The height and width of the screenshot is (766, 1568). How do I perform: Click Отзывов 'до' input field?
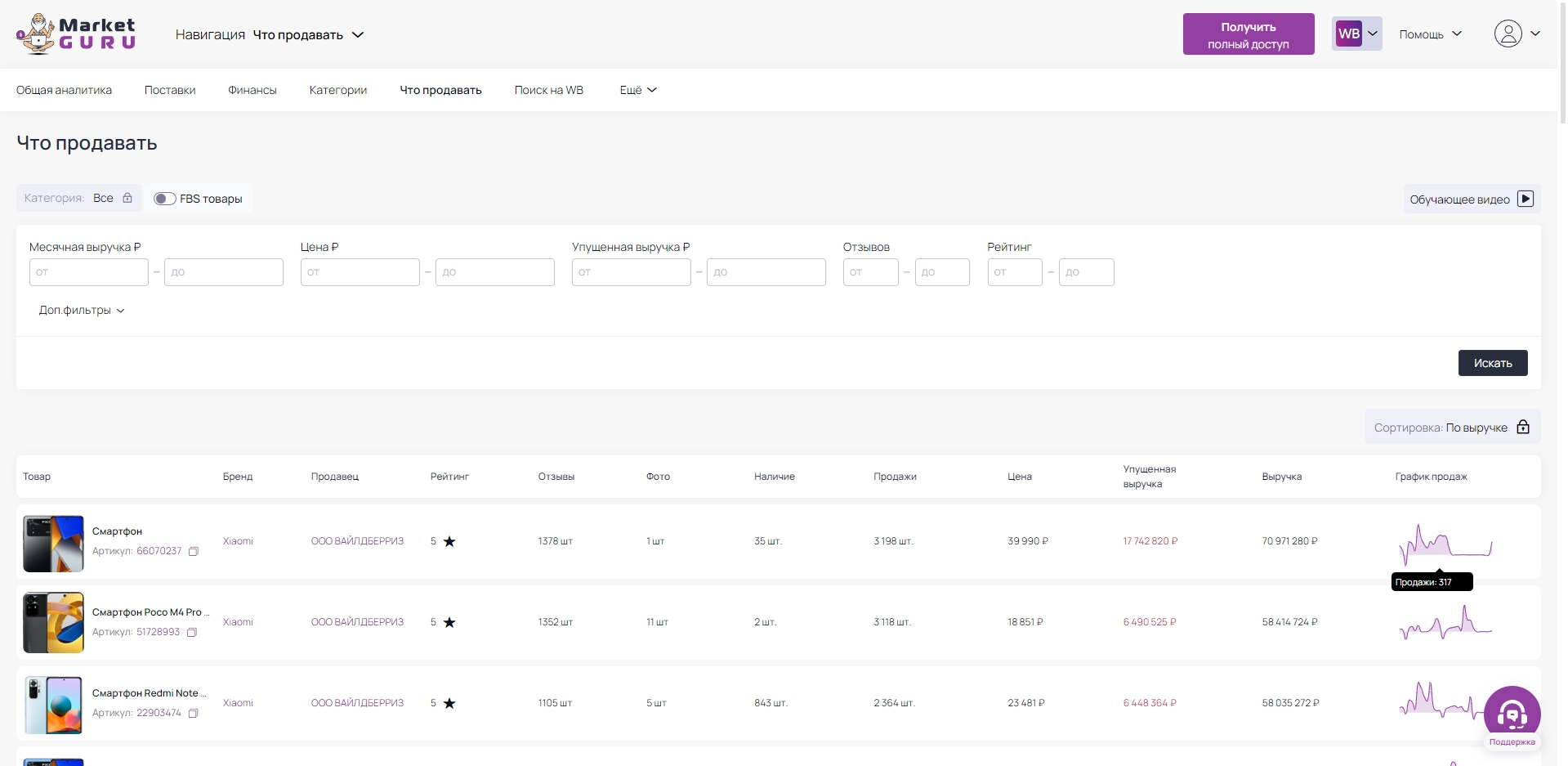coord(942,272)
